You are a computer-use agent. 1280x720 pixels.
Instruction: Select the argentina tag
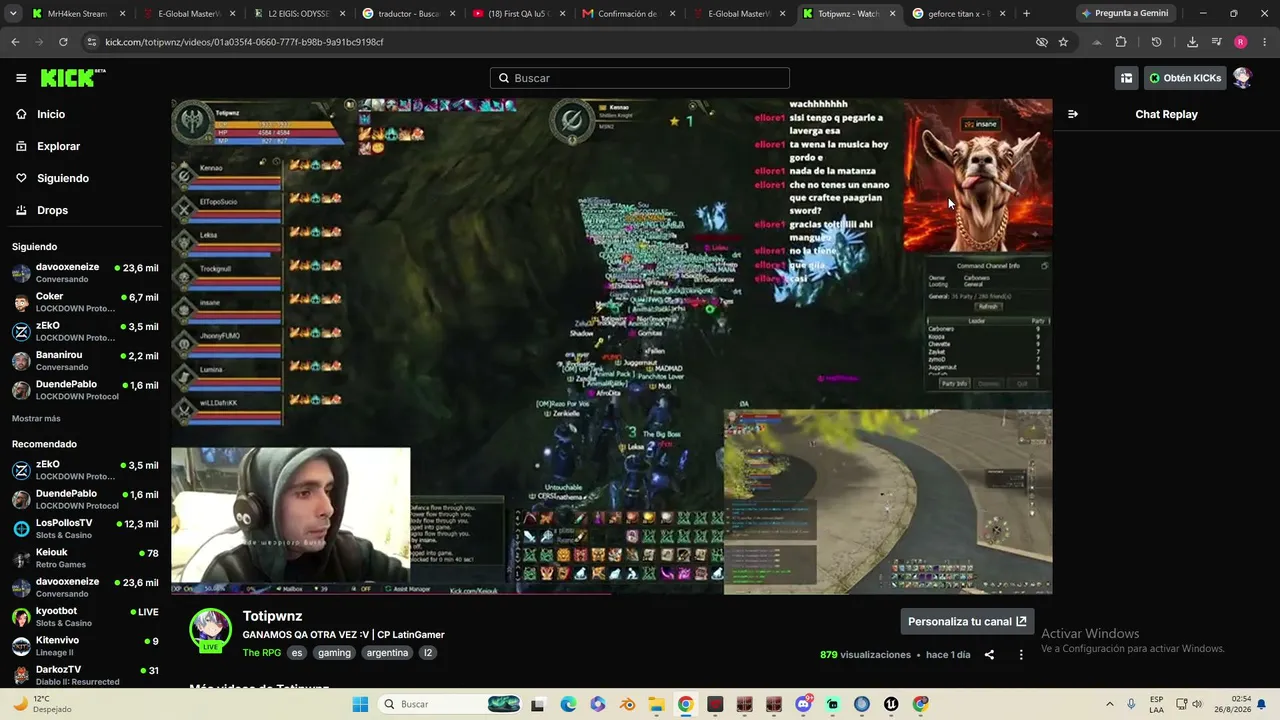coord(387,653)
